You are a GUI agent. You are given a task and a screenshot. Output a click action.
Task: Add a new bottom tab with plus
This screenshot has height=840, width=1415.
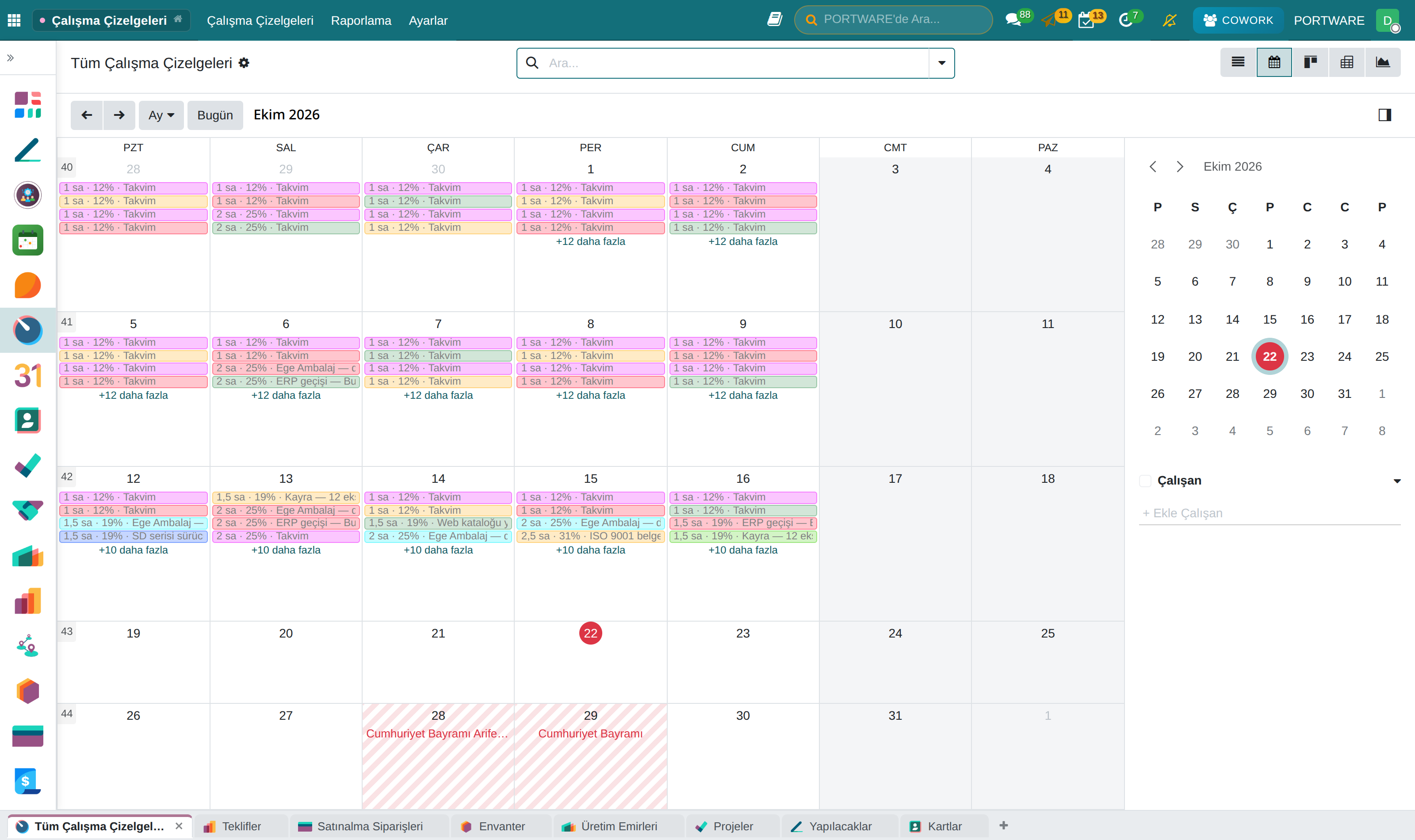(x=1003, y=826)
